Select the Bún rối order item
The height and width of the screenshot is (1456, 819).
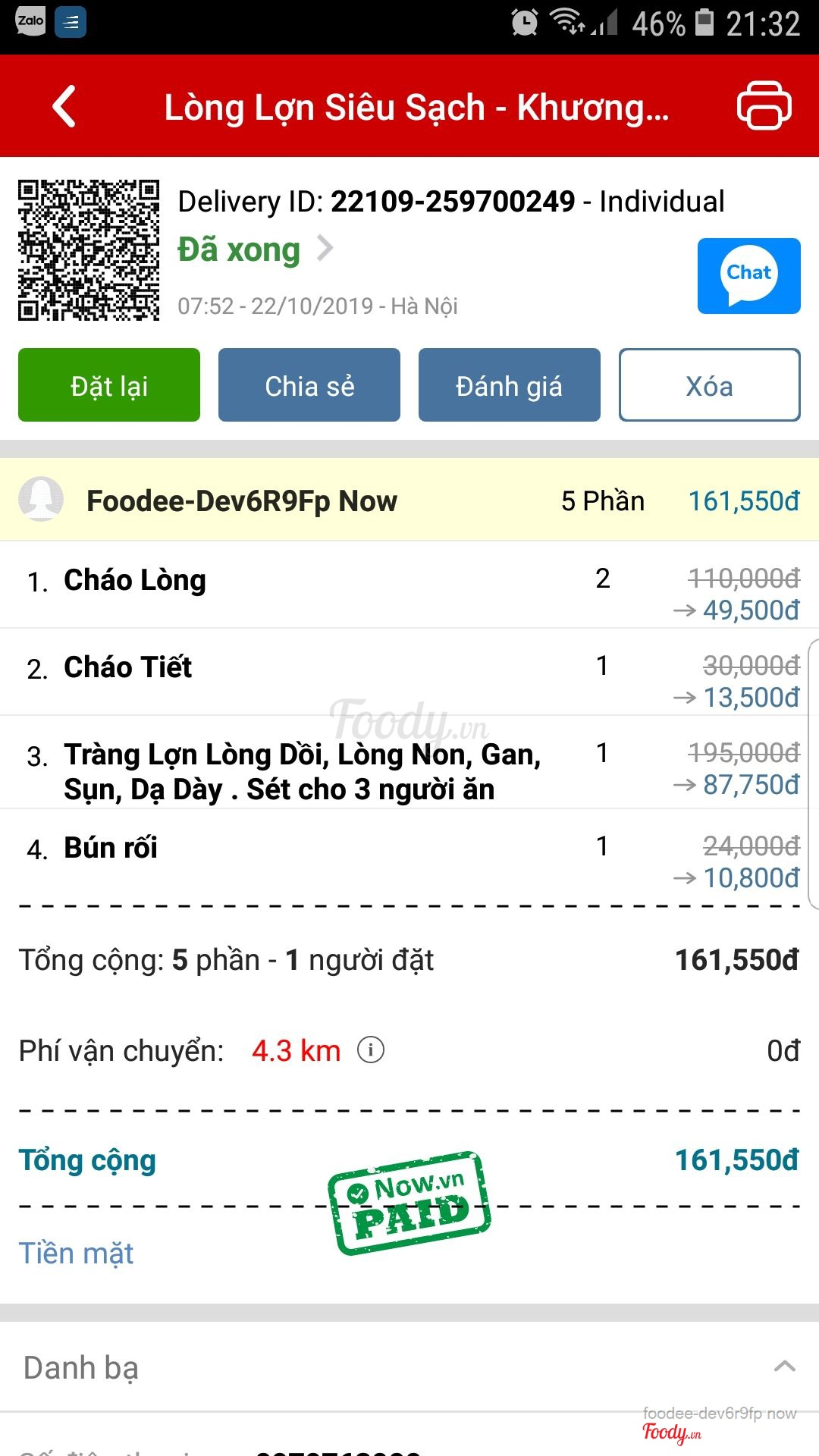(x=111, y=848)
